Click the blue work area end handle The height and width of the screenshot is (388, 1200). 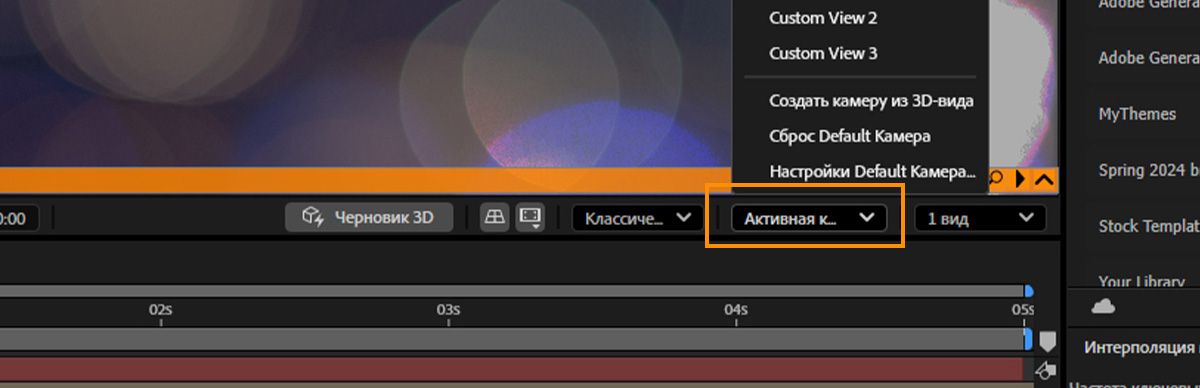click(1027, 339)
